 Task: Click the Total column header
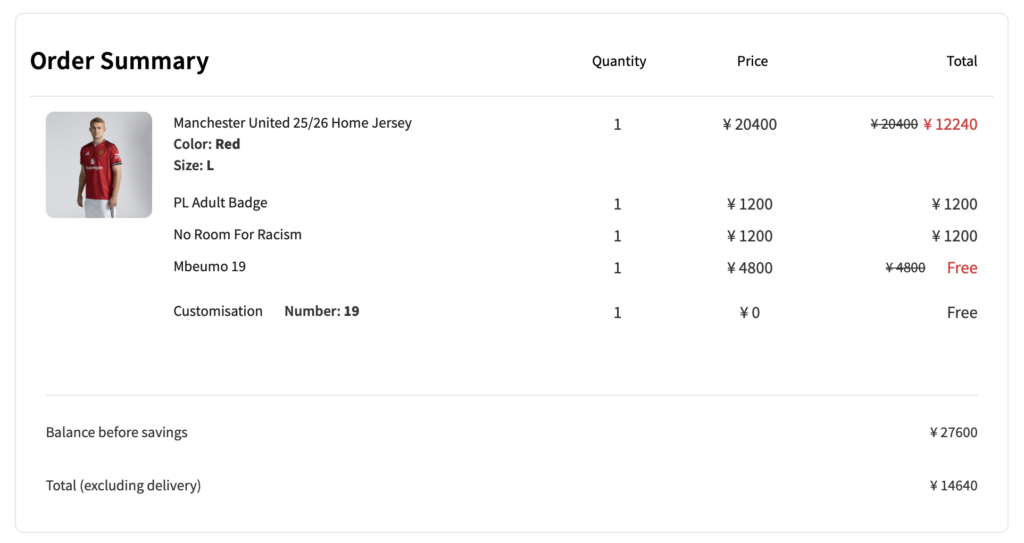tap(961, 61)
